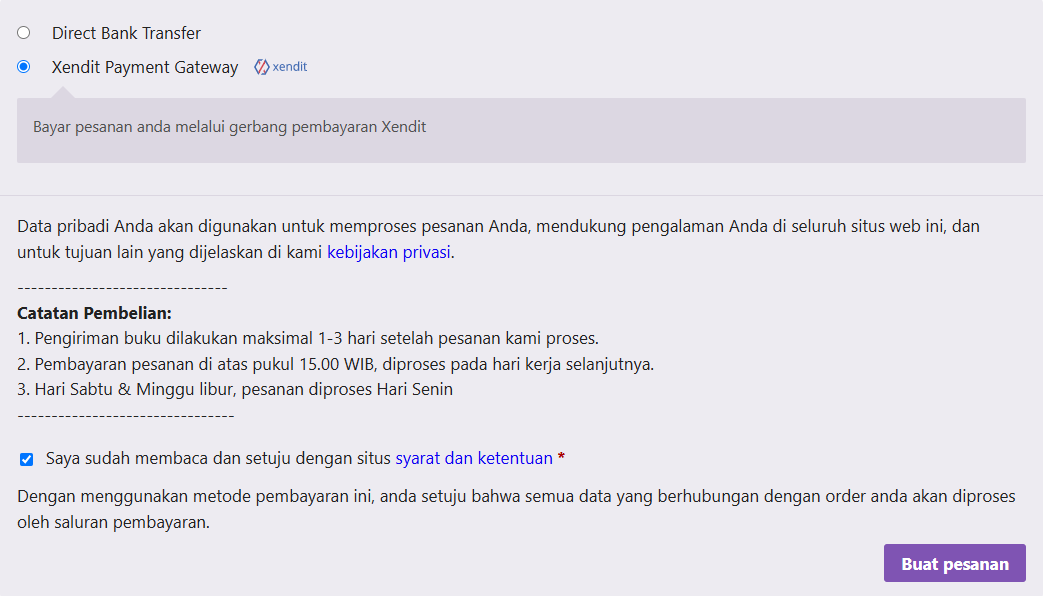Image resolution: width=1043 pixels, height=596 pixels.
Task: Click the blue xendit wordmark text
Action: 290,67
